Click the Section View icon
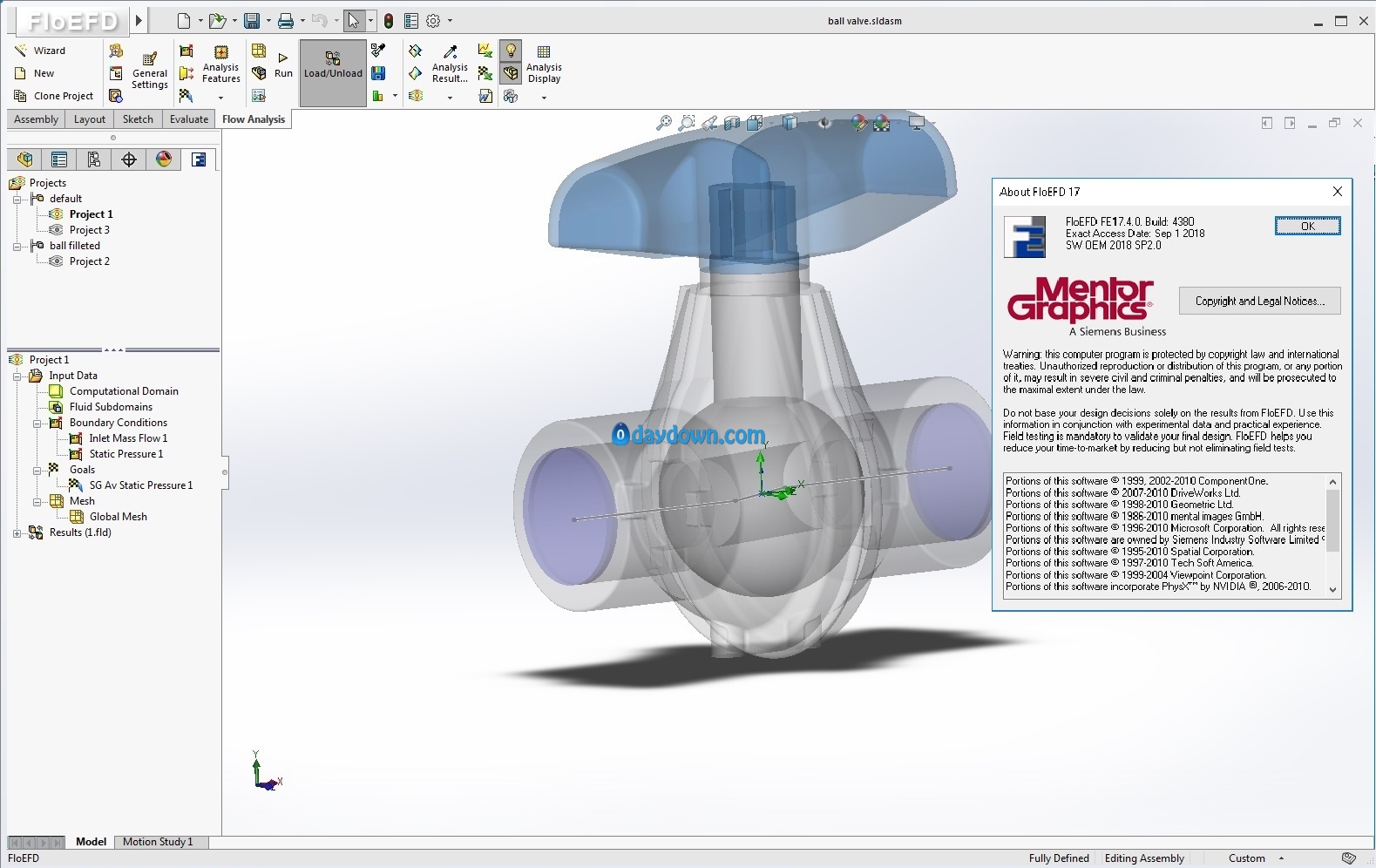Screen dimensions: 1376x868 (732, 123)
